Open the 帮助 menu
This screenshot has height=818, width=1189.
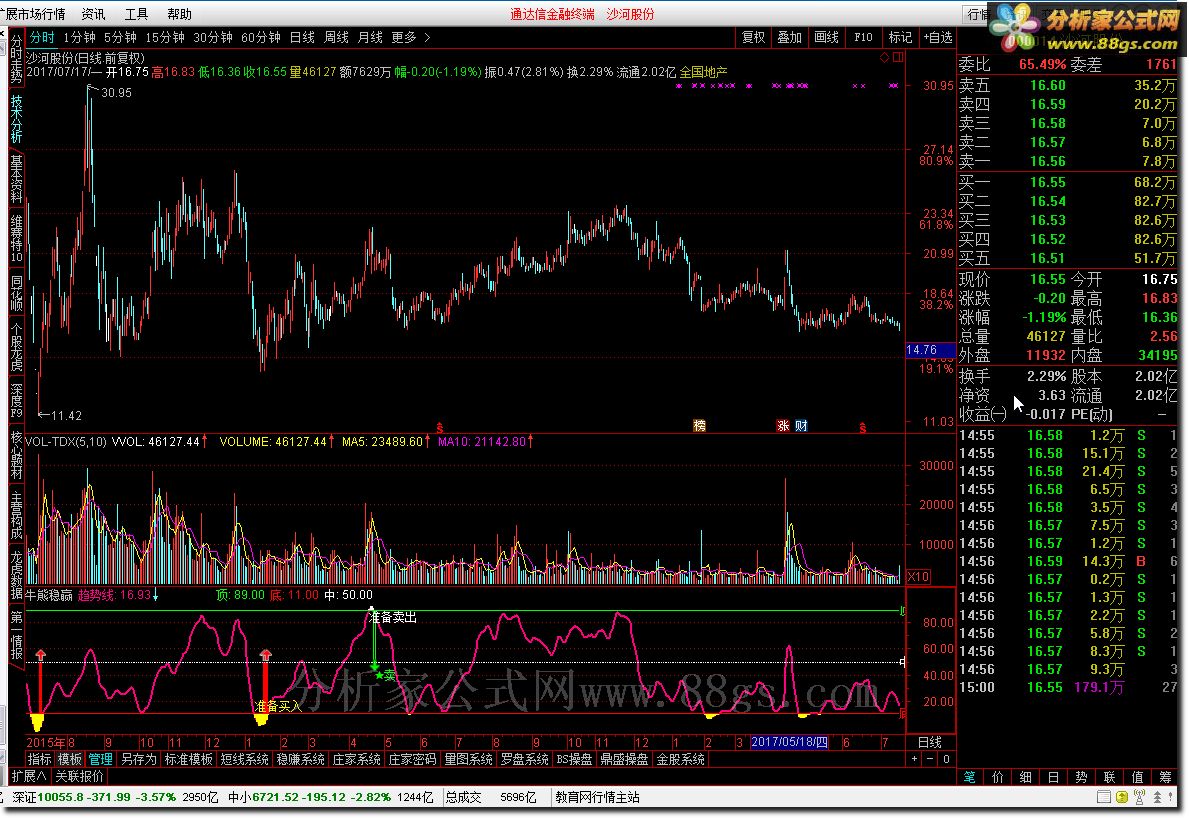(x=180, y=14)
